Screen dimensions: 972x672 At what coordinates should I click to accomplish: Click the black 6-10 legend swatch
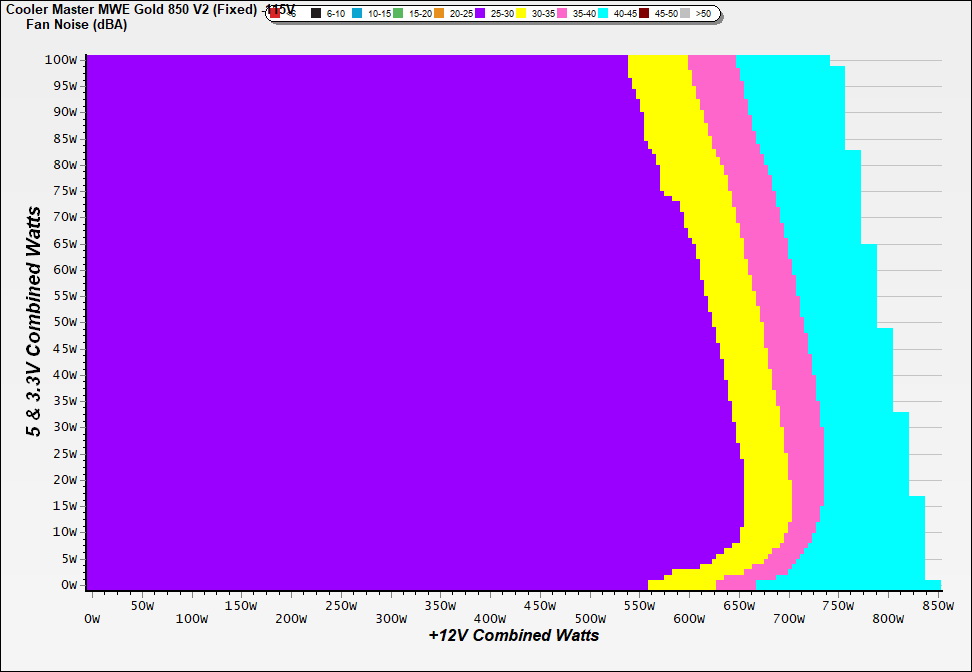(x=317, y=14)
